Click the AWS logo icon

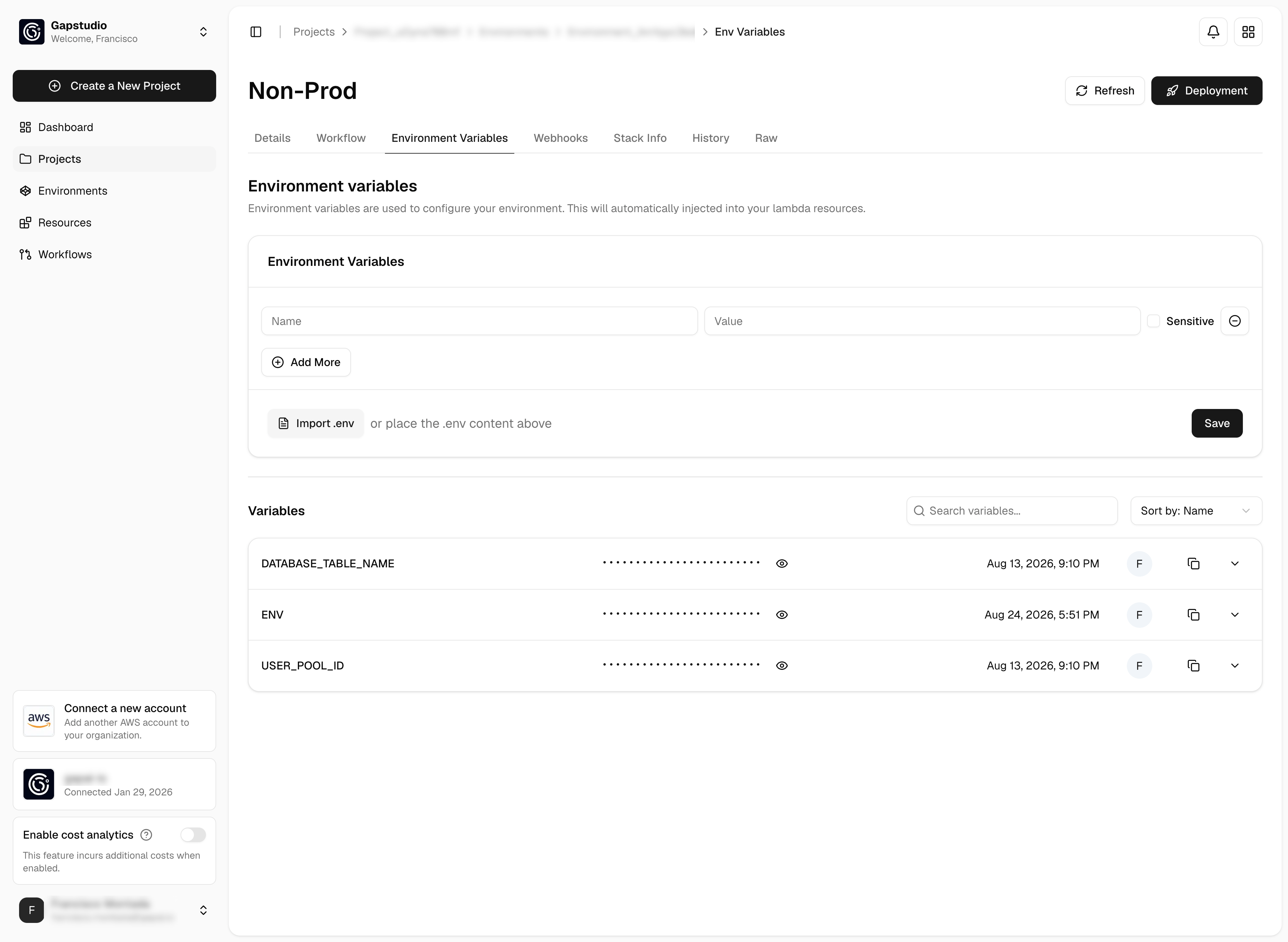coord(39,721)
